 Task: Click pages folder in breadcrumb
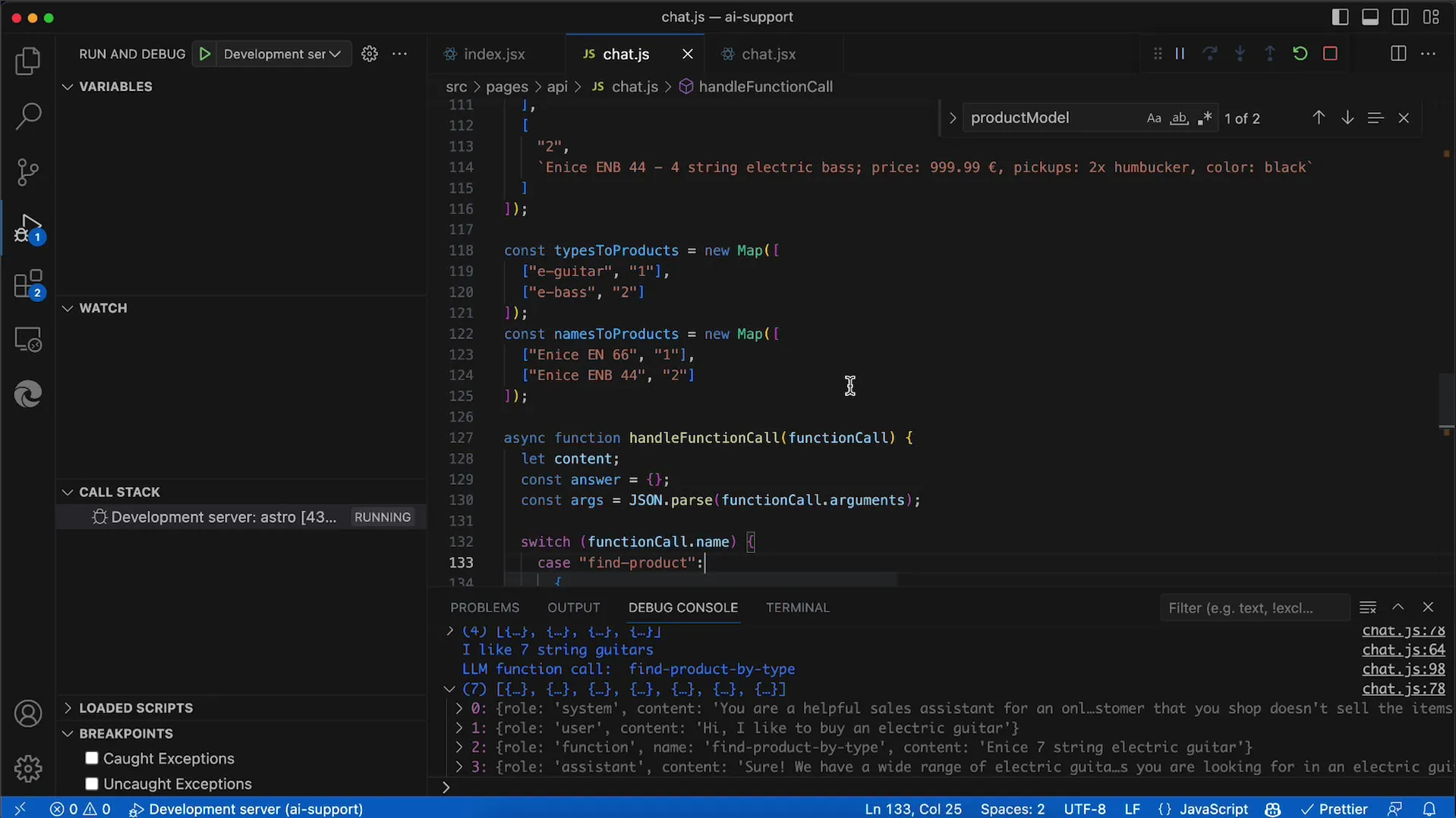(507, 87)
